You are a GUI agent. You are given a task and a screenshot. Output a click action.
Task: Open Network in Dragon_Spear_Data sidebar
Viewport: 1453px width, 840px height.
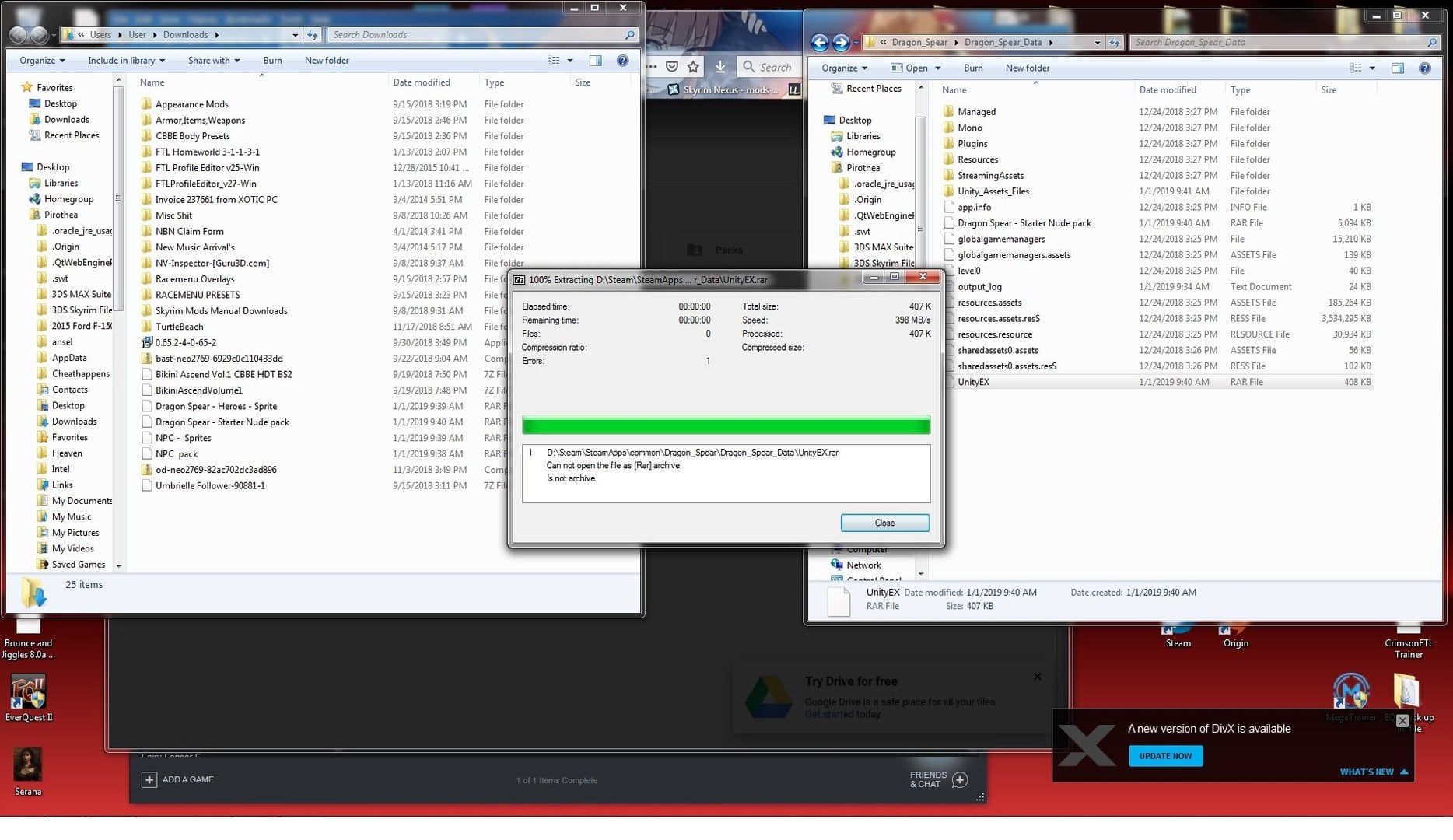coord(863,565)
